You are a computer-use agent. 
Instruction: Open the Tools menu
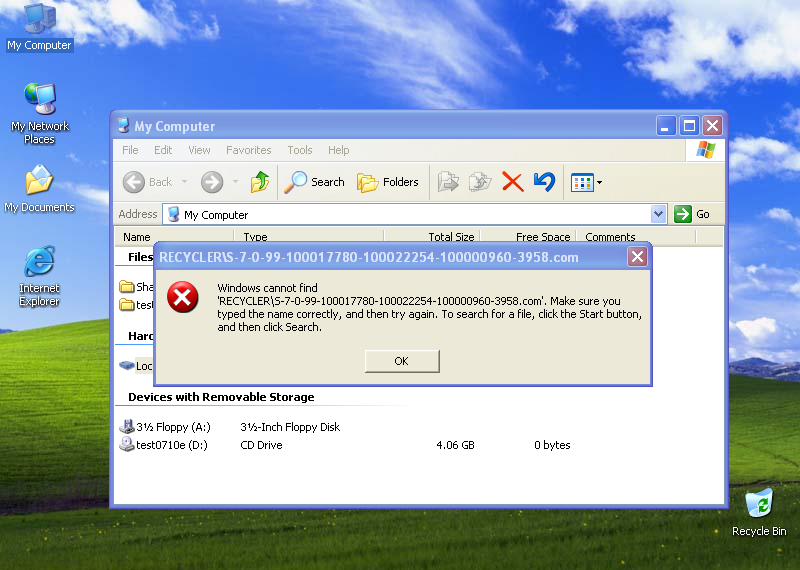coord(299,150)
